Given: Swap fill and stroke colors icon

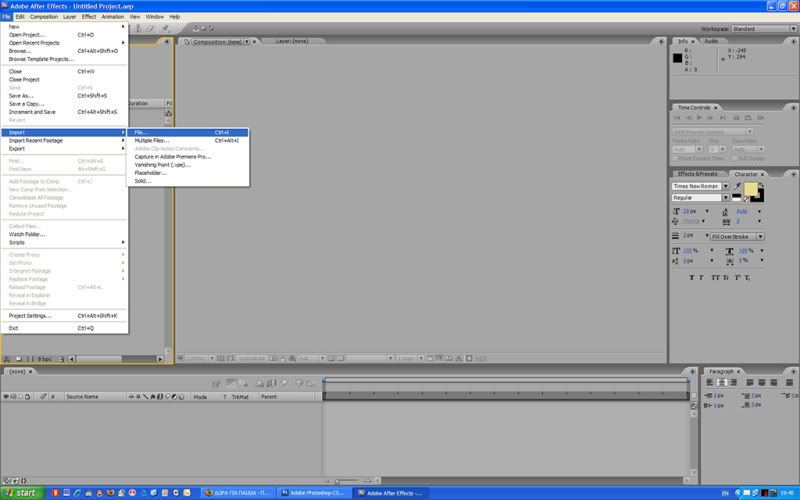Looking at the screenshot, I should [x=760, y=186].
